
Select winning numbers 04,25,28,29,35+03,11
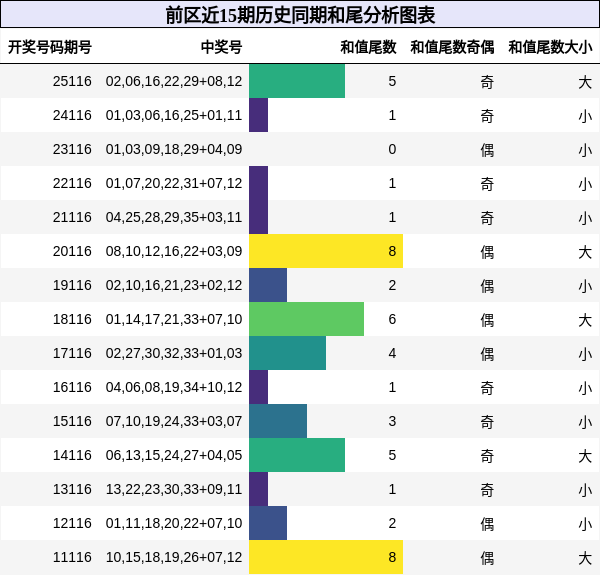174,217
